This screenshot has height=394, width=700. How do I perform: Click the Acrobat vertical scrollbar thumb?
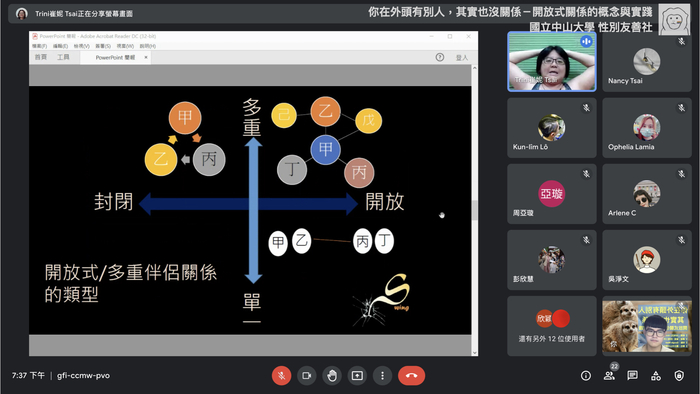pos(475,210)
